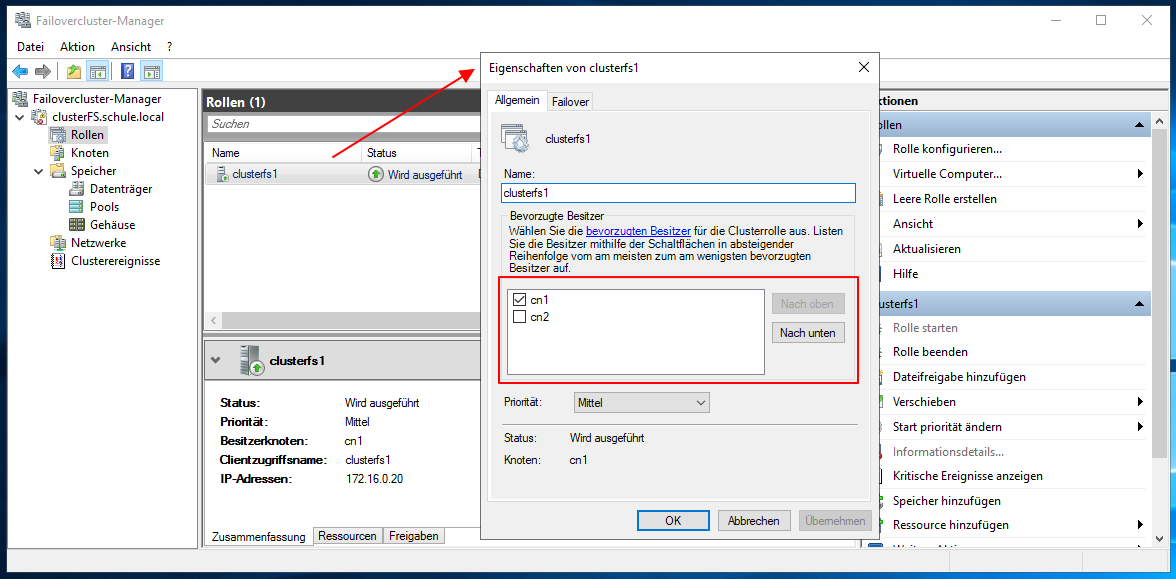
Task: Click the bevorzugten Besitzer hyperlink
Action: pos(638,230)
